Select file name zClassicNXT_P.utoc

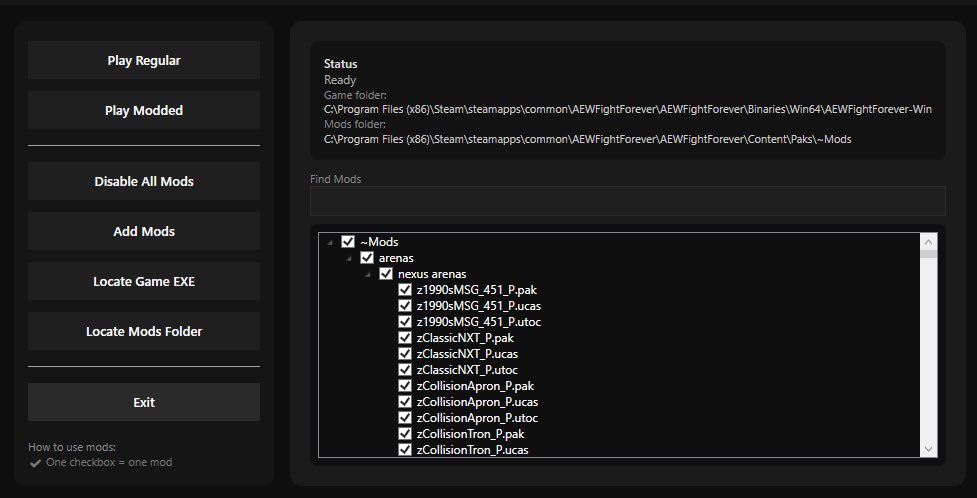click(x=467, y=370)
